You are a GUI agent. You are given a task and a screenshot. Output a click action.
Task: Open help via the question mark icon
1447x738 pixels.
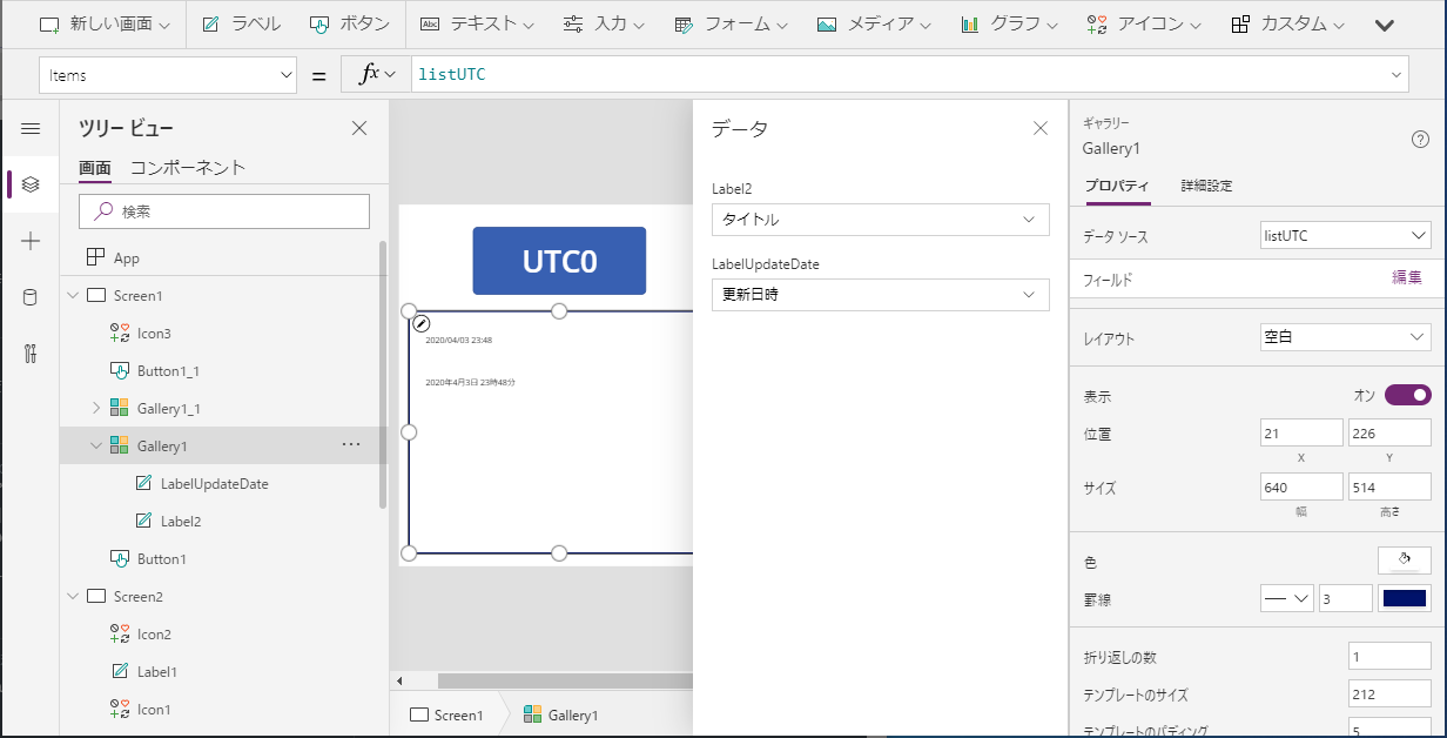click(x=1419, y=139)
